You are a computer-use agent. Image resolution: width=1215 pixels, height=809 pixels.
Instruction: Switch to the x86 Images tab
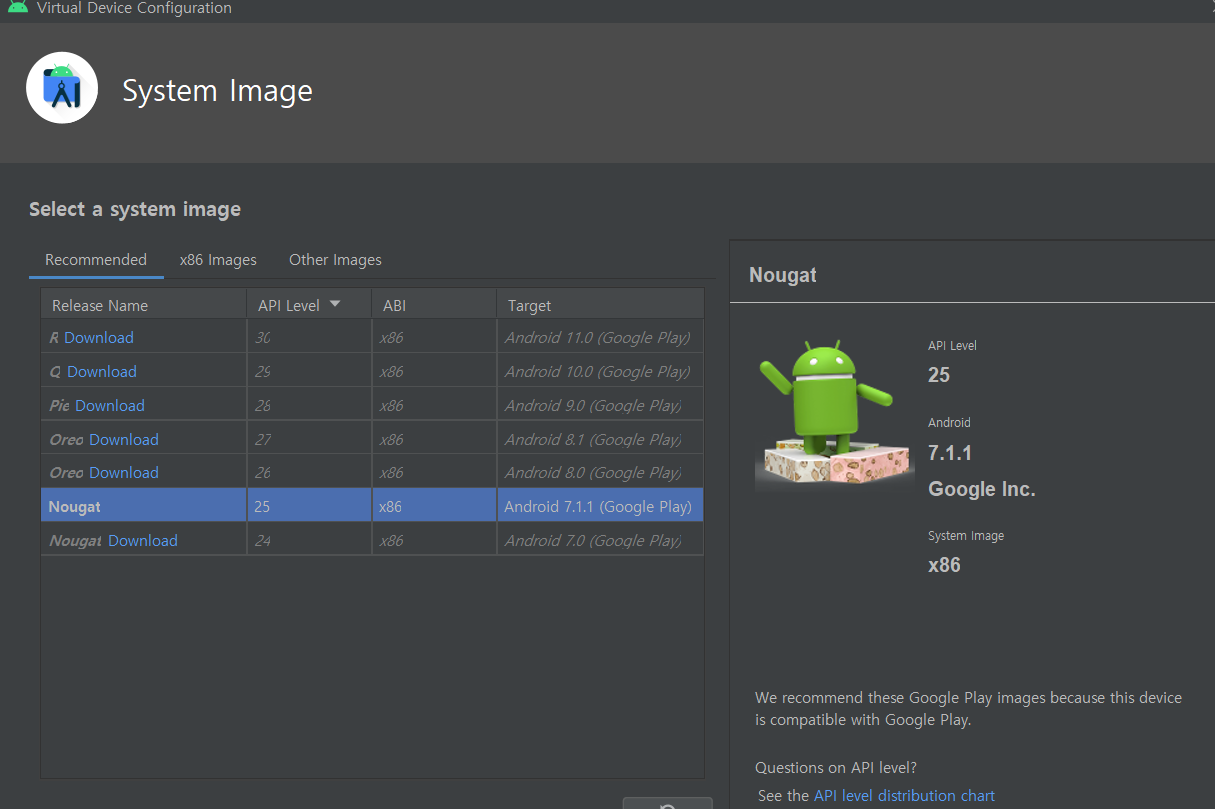point(218,260)
